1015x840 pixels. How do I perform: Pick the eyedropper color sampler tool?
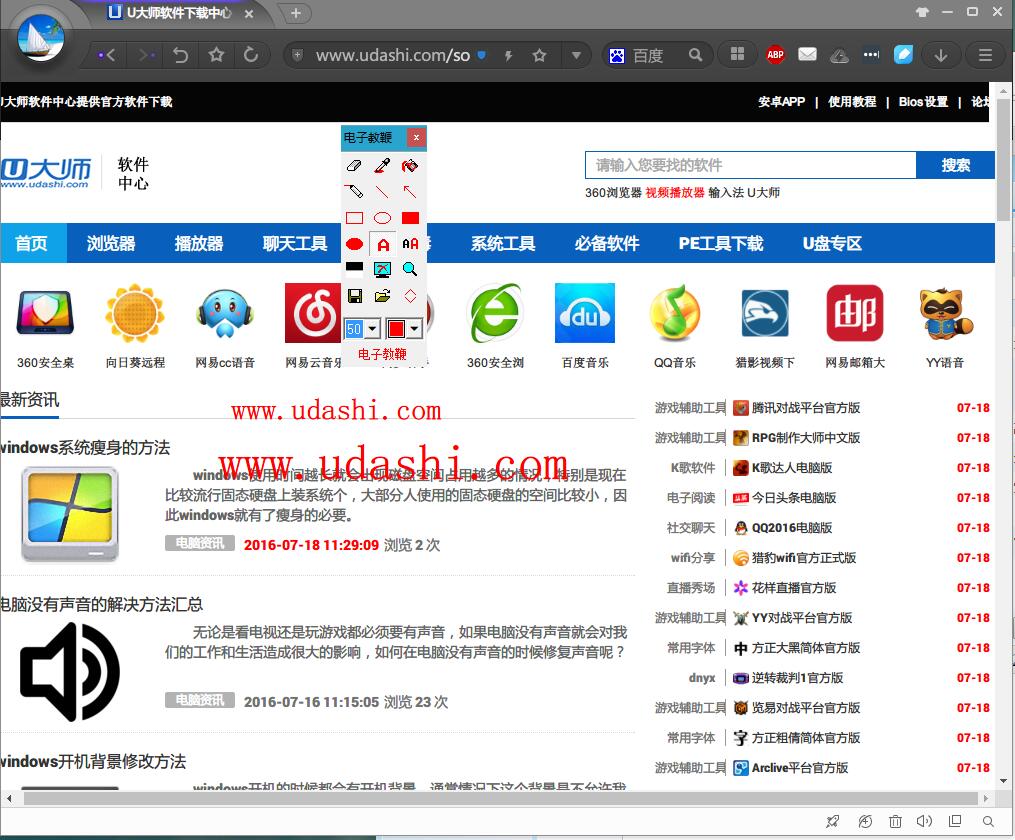pyautogui.click(x=382, y=165)
